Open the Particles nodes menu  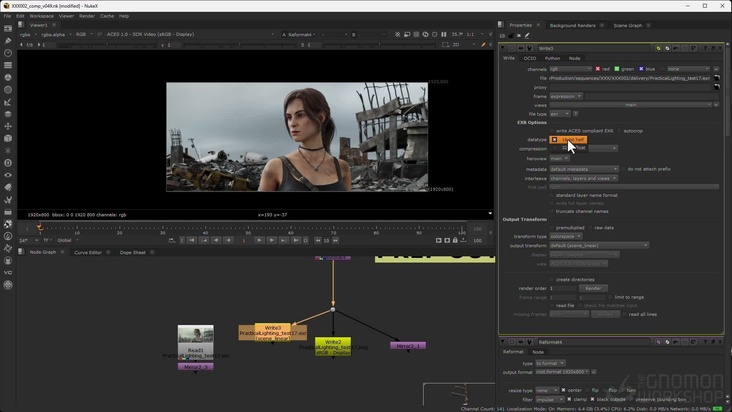(8, 150)
